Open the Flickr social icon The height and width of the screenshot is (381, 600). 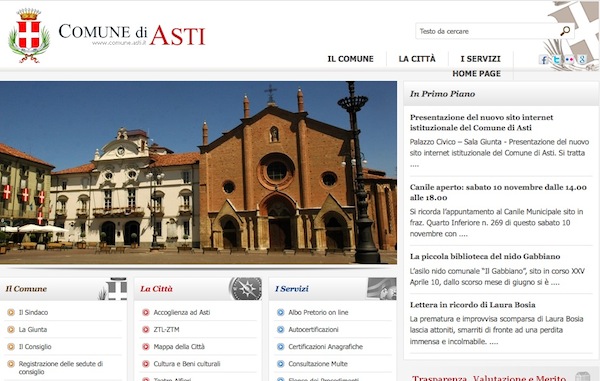(x=569, y=59)
